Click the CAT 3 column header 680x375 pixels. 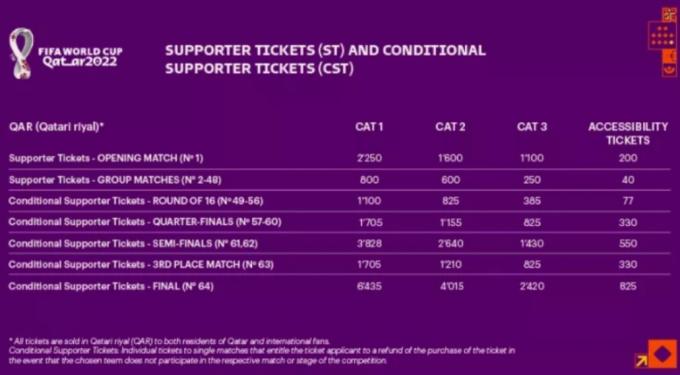532,127
